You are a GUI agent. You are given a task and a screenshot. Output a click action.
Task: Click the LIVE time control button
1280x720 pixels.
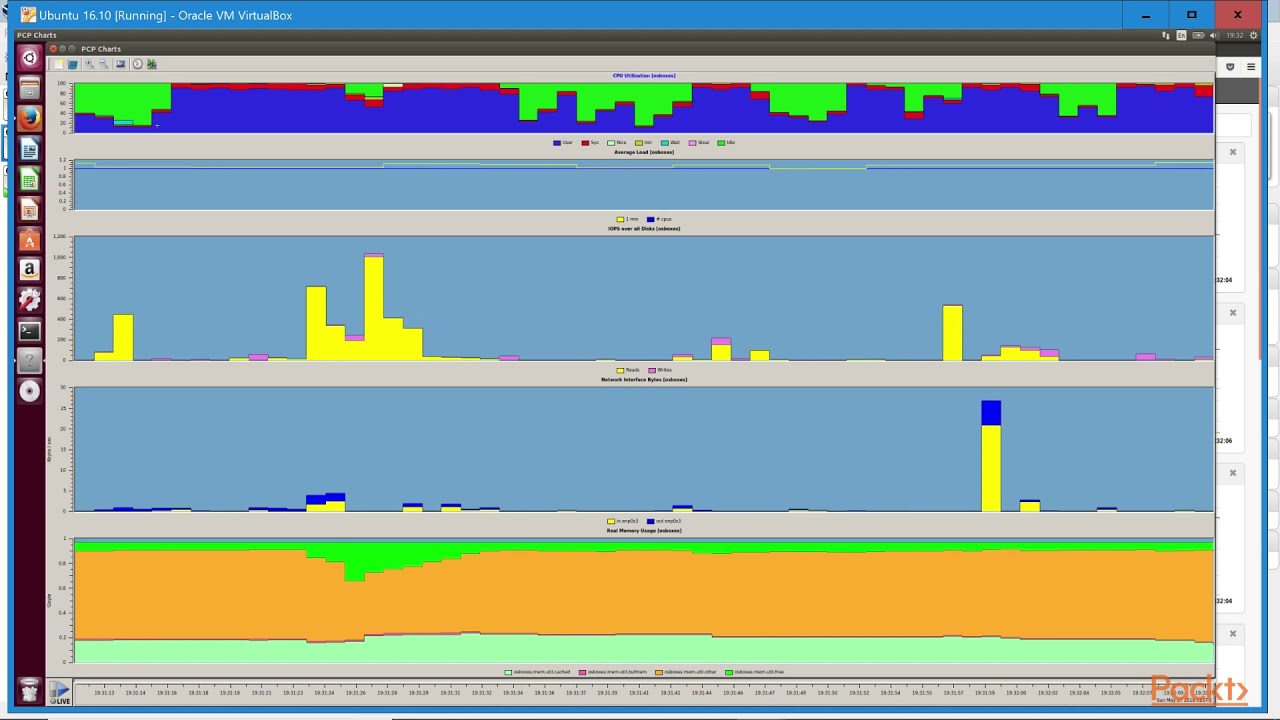(x=61, y=692)
